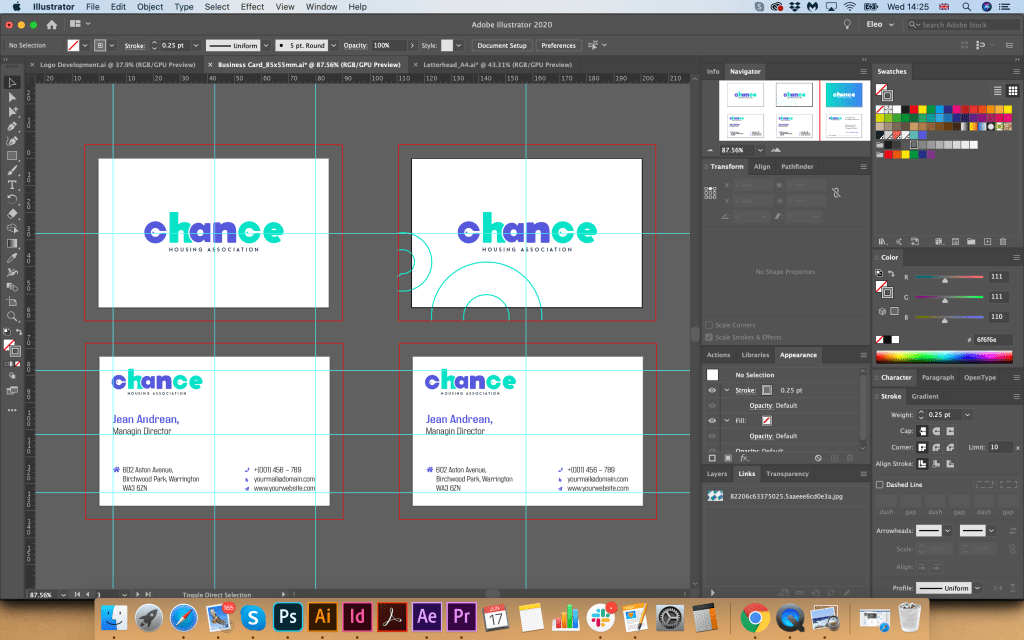Select the Pen tool
Screen dimensions: 1024x640
12,127
